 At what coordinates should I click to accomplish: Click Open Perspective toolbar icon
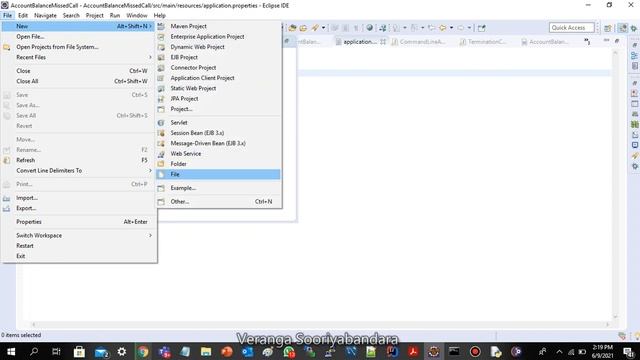(x=608, y=28)
